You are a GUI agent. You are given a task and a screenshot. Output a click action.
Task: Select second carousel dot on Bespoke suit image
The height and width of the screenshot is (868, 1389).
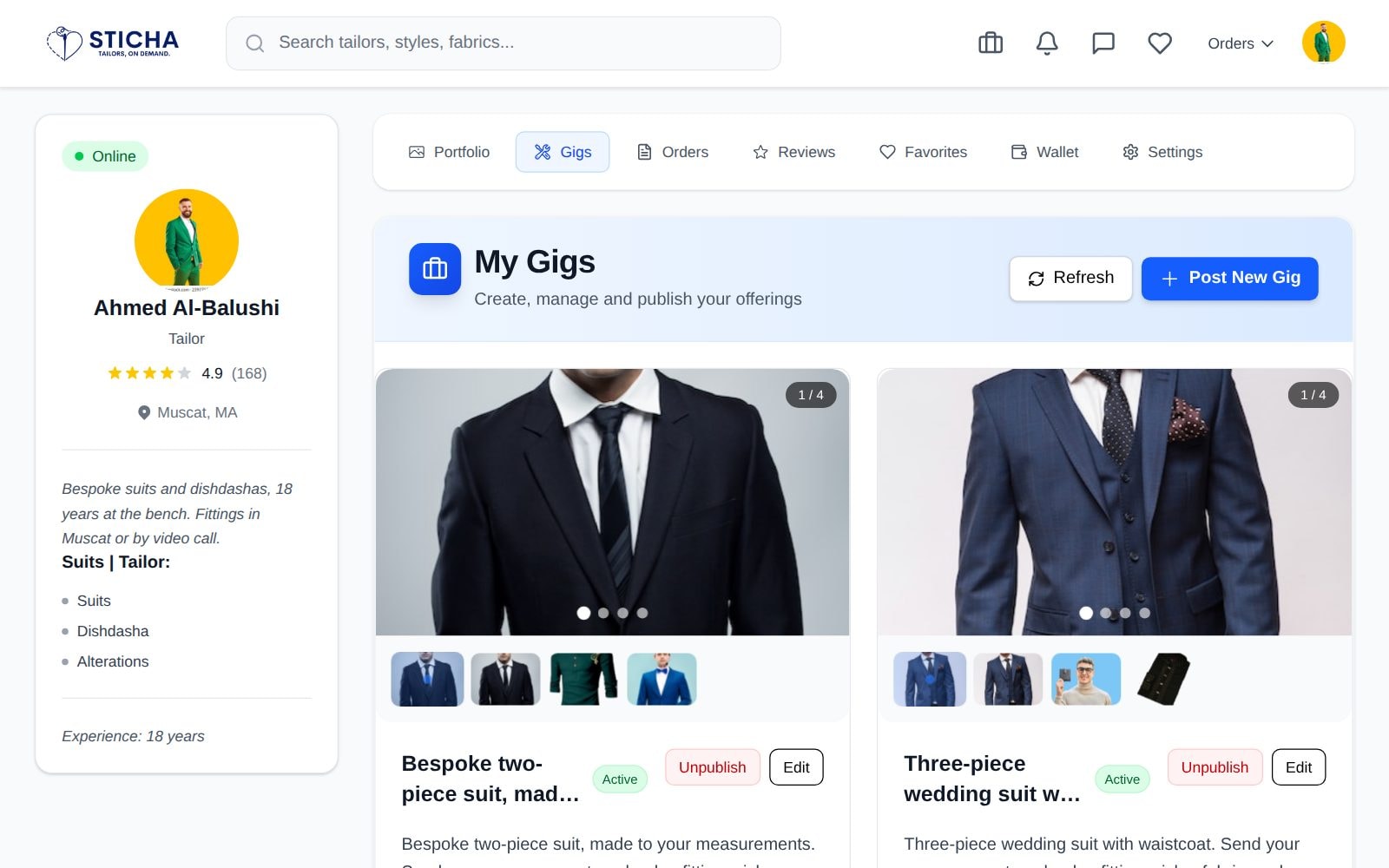[x=603, y=613]
